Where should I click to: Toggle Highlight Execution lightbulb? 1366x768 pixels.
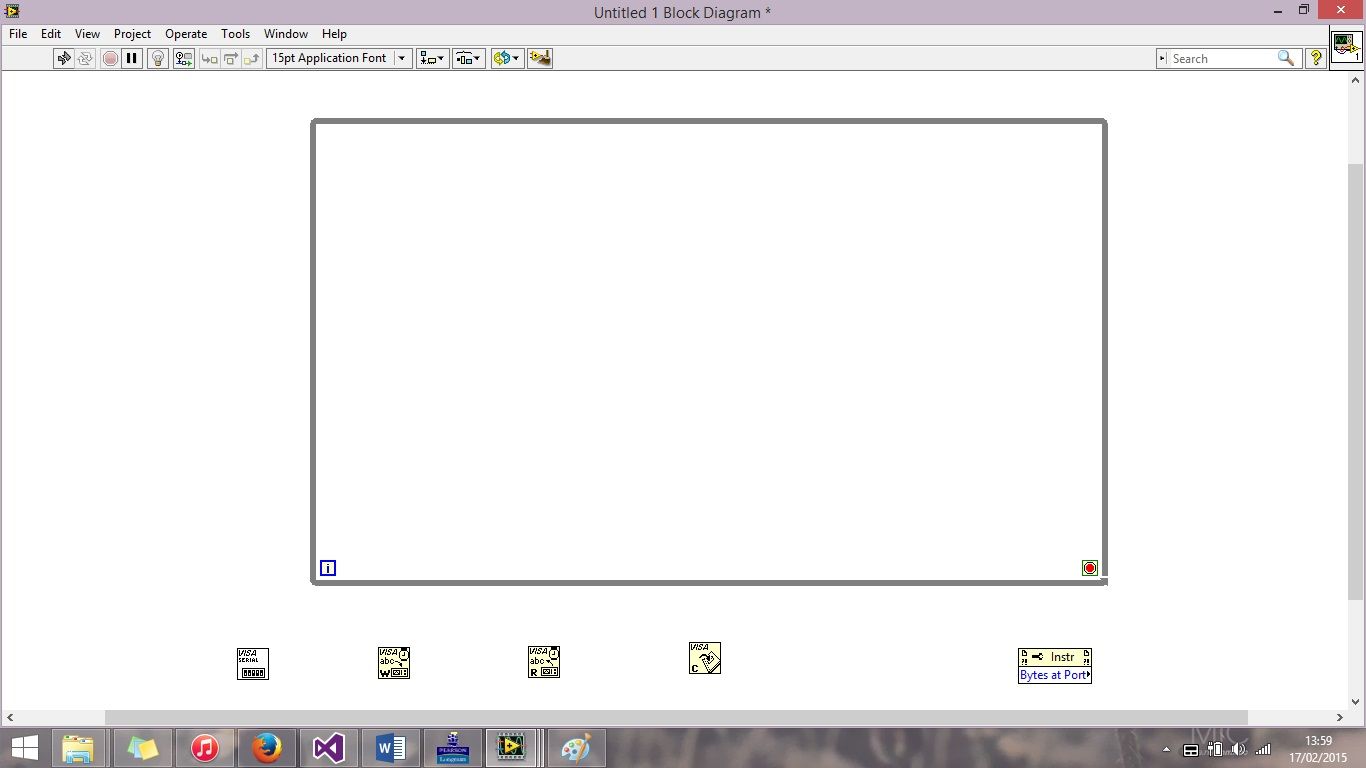157,58
